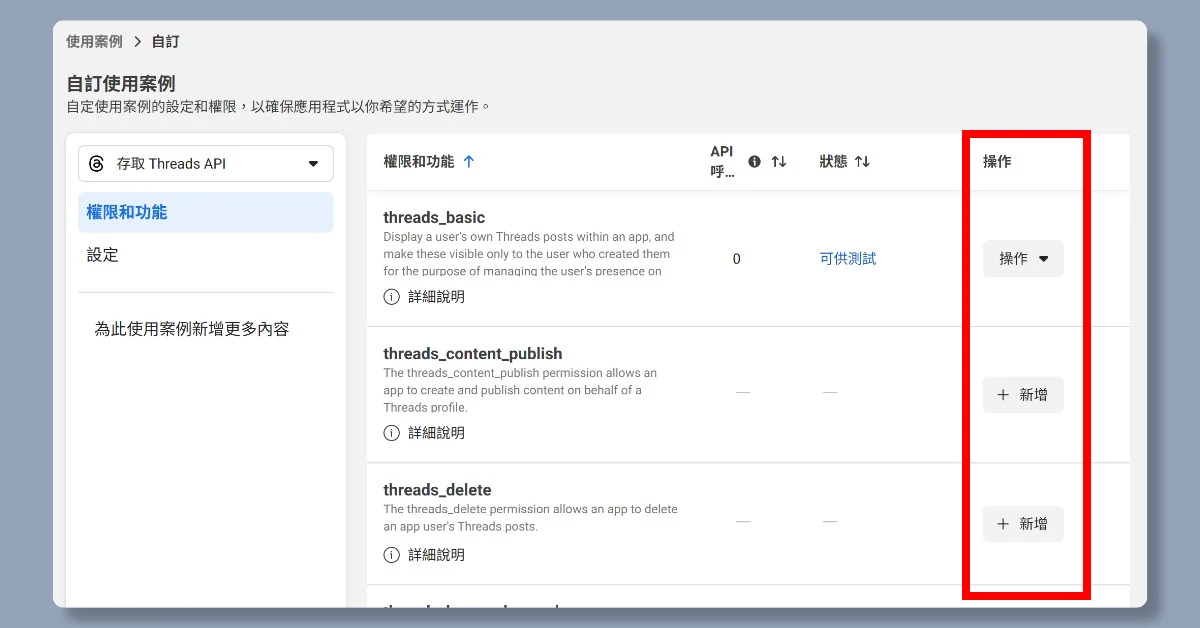Screen dimensions: 1200x628
Task: Click the 可供測試 status link
Action: 848,258
